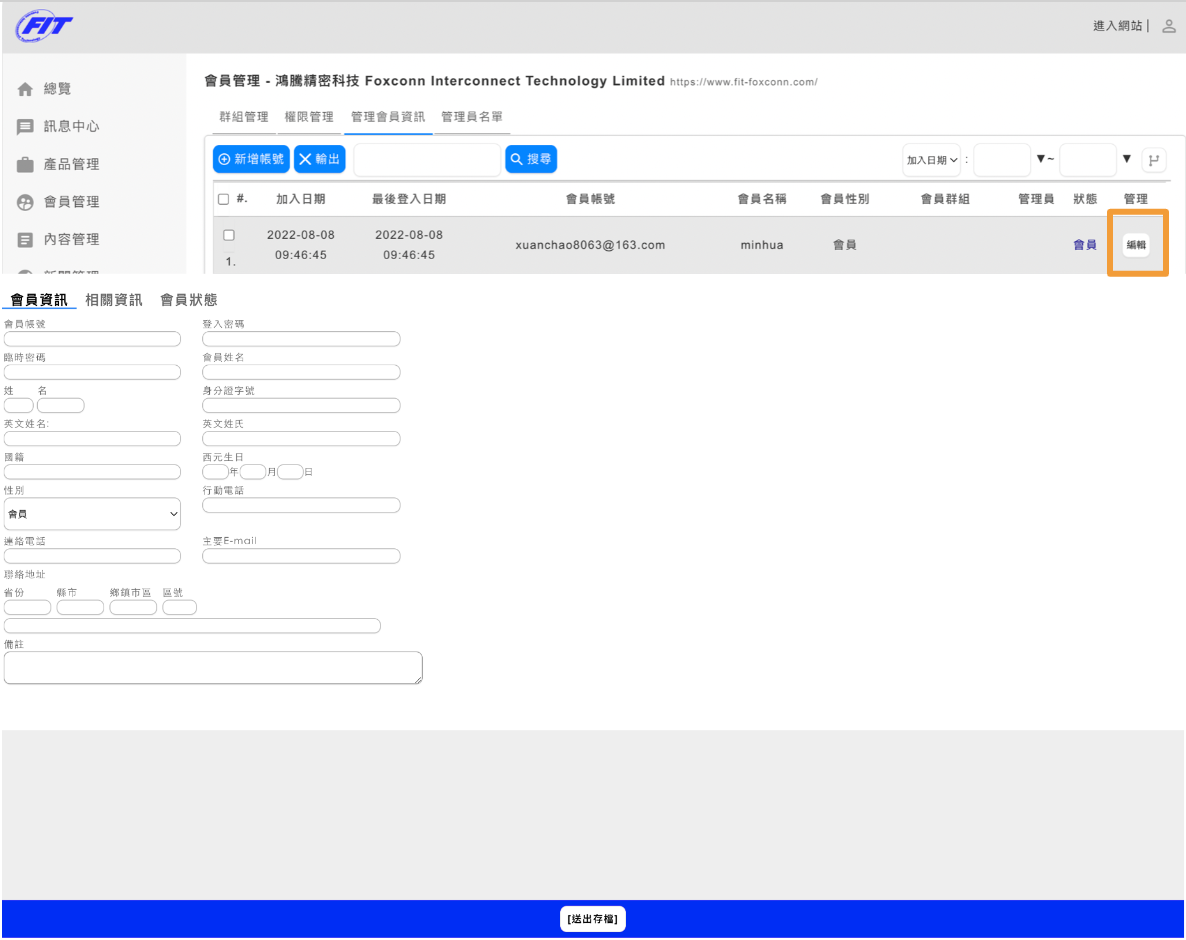Focus the 國籍 input field
Screen dimensions: 1186x940
(92, 473)
